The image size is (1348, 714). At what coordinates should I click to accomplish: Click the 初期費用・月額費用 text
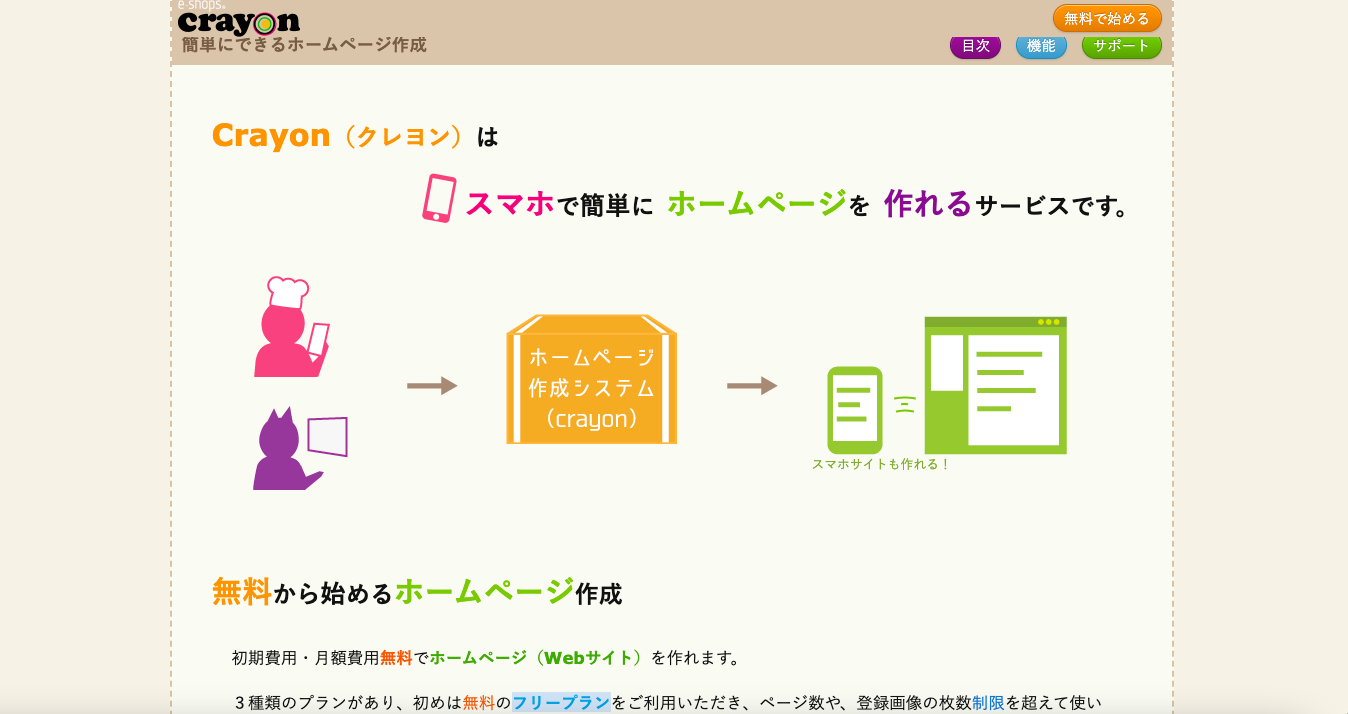point(306,658)
